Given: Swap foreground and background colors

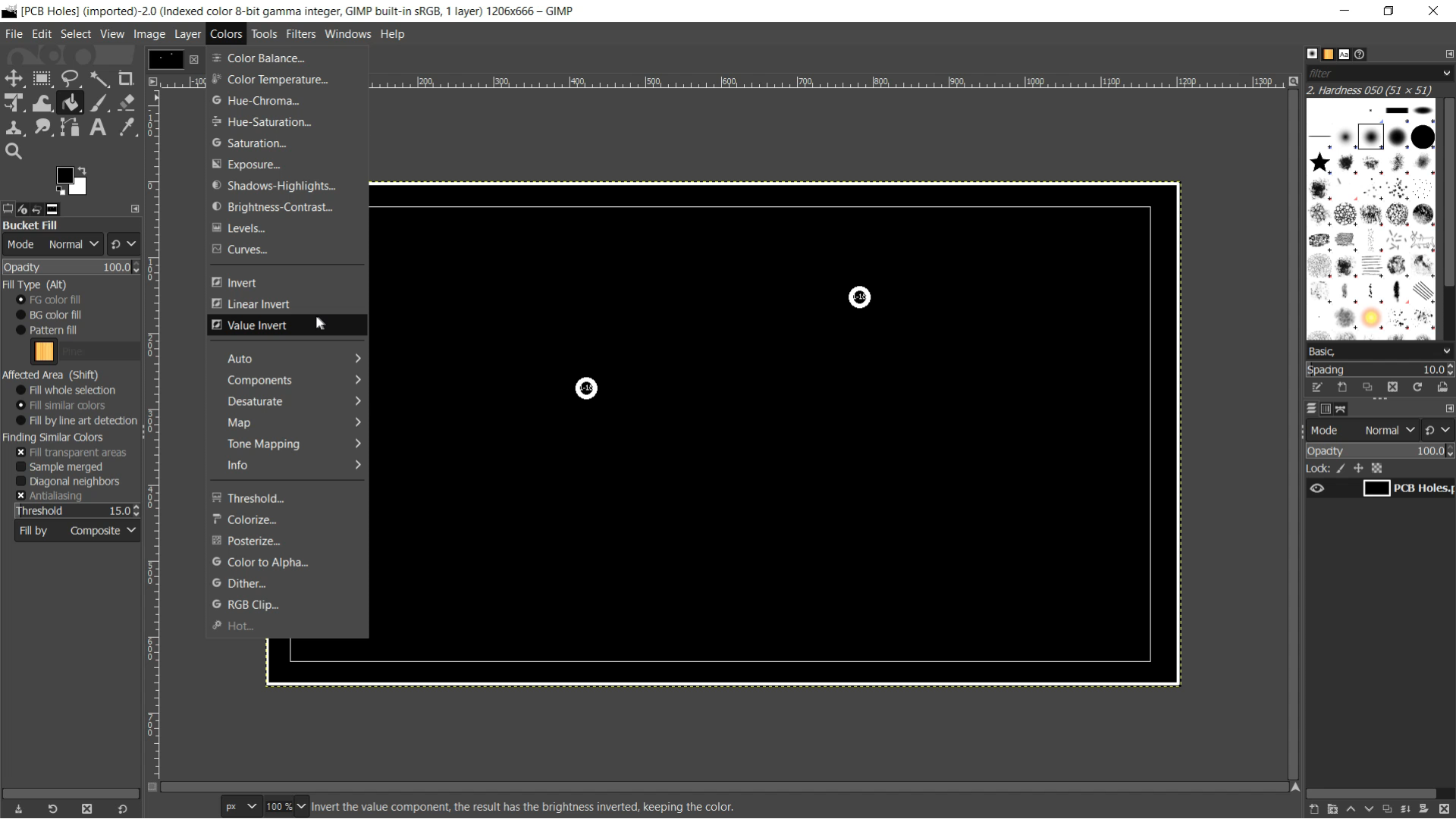Looking at the screenshot, I should click(82, 170).
